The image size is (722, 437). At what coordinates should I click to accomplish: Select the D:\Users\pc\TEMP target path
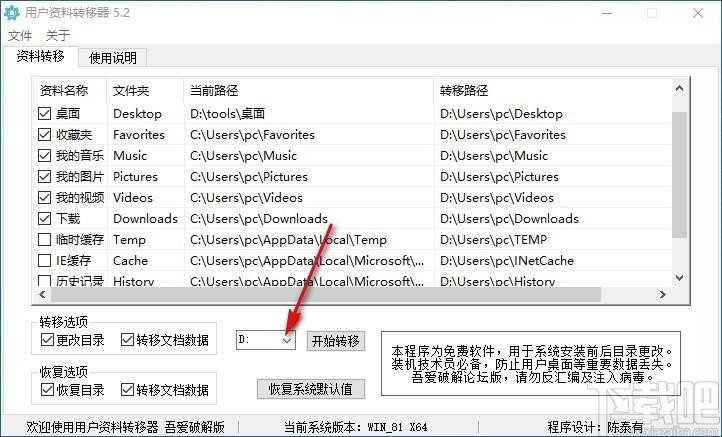553,239
